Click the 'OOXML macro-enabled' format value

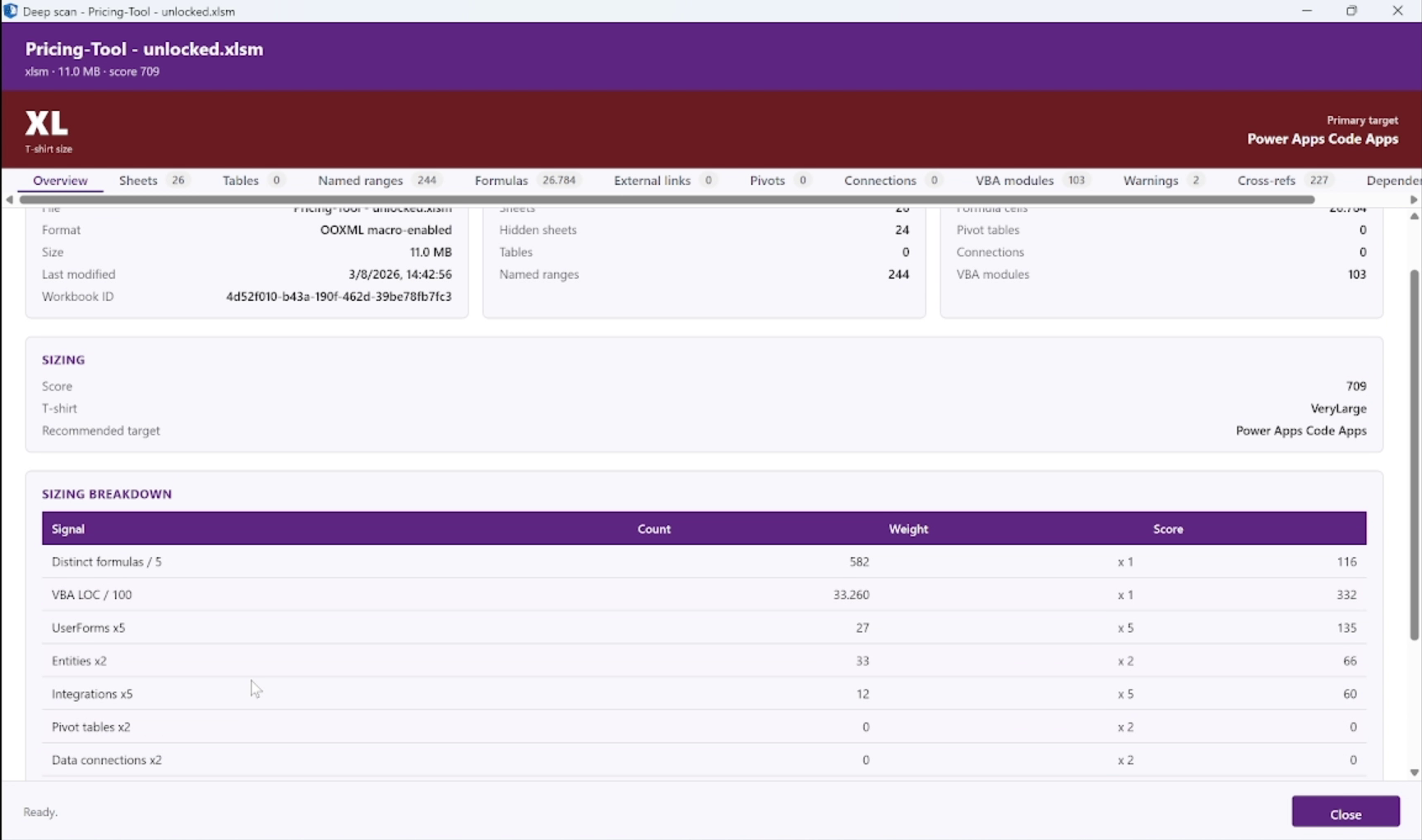(x=386, y=230)
